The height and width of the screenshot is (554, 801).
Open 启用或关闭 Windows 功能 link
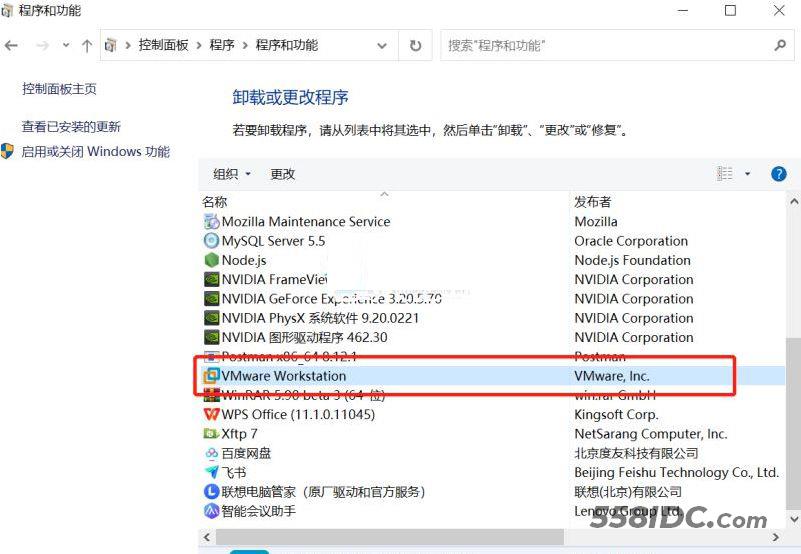tap(96, 152)
